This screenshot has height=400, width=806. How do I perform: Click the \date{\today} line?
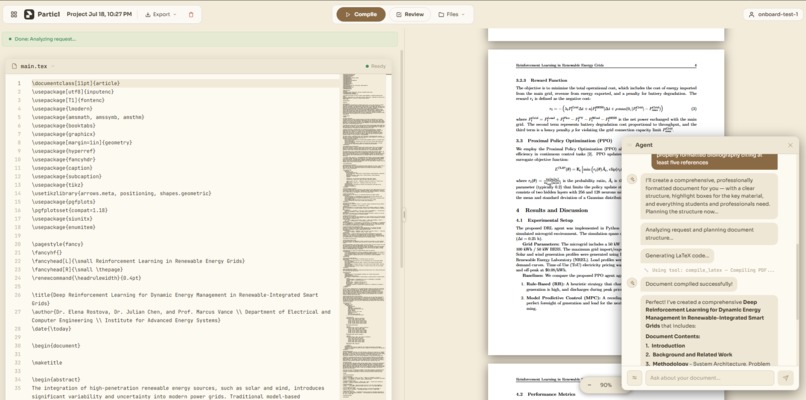[52, 329]
